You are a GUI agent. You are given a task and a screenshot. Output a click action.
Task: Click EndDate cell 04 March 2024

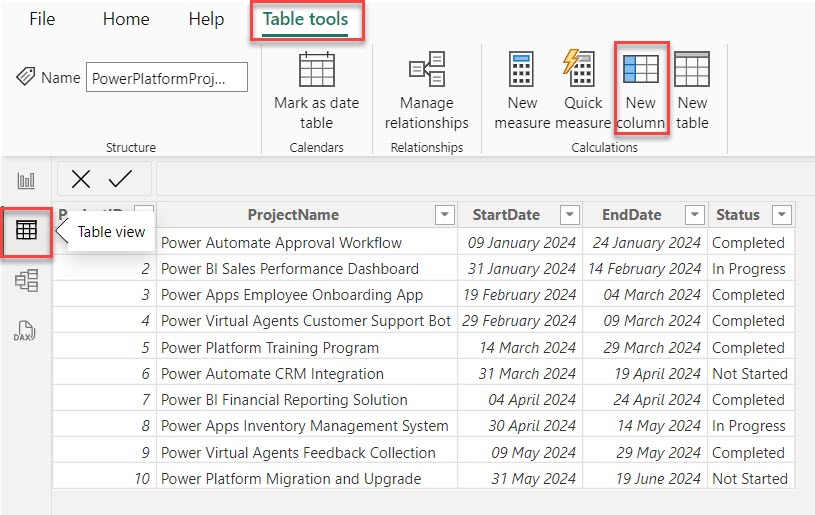[x=645, y=294]
